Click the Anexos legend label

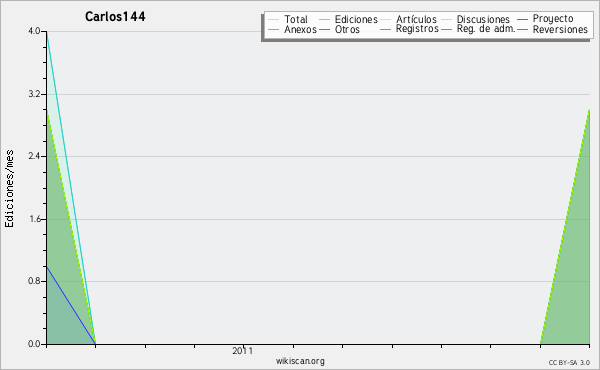[x=300, y=29]
